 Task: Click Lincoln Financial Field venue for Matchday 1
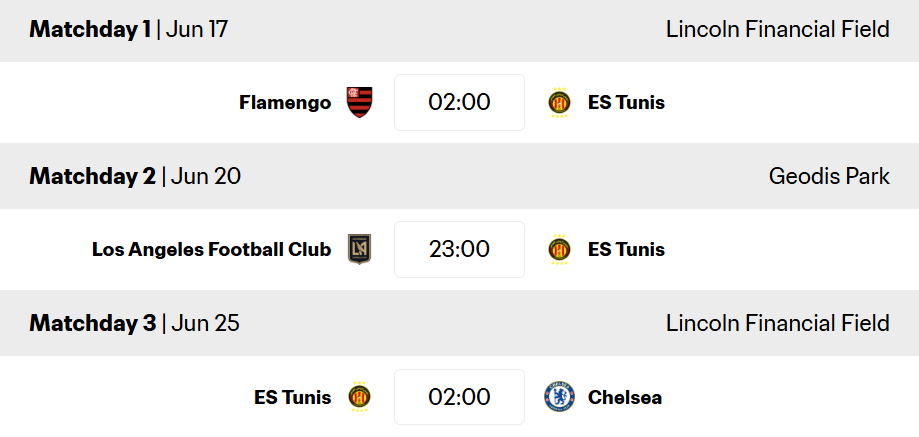(778, 29)
